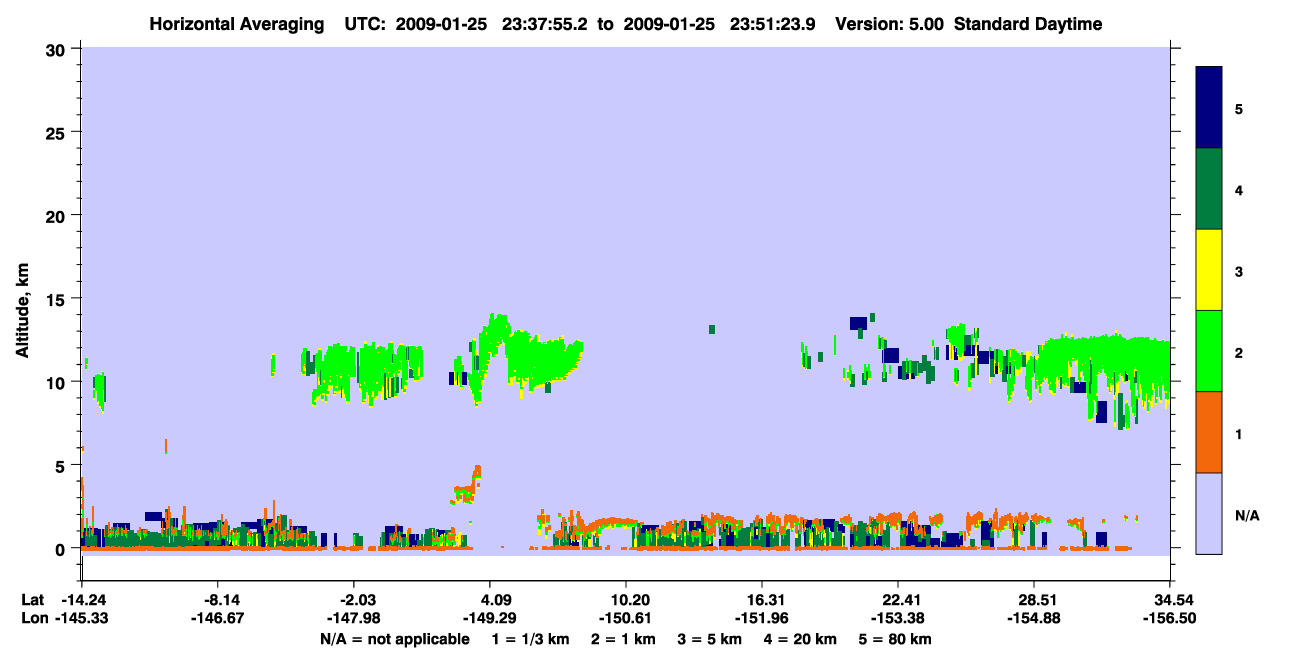
Task: Click the longitude value -151.96
Action: tap(762, 618)
